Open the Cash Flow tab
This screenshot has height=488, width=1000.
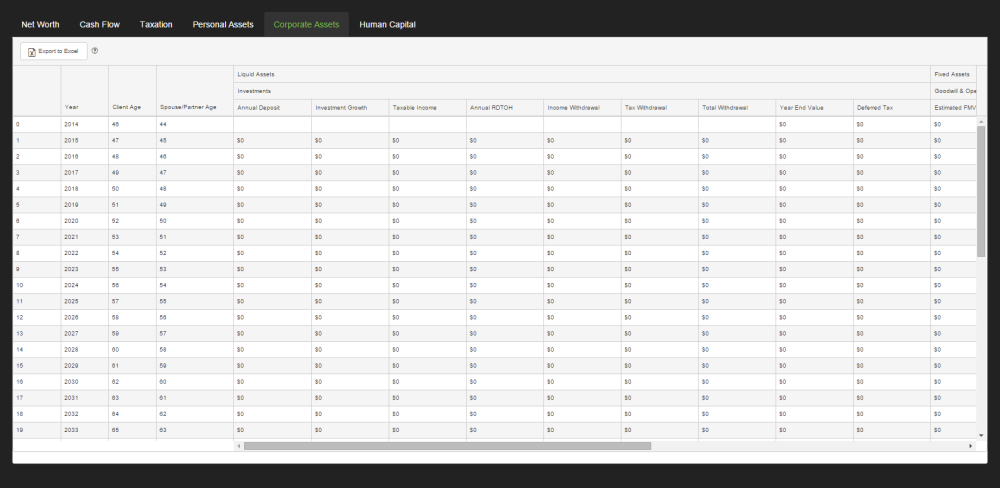pyautogui.click(x=100, y=24)
